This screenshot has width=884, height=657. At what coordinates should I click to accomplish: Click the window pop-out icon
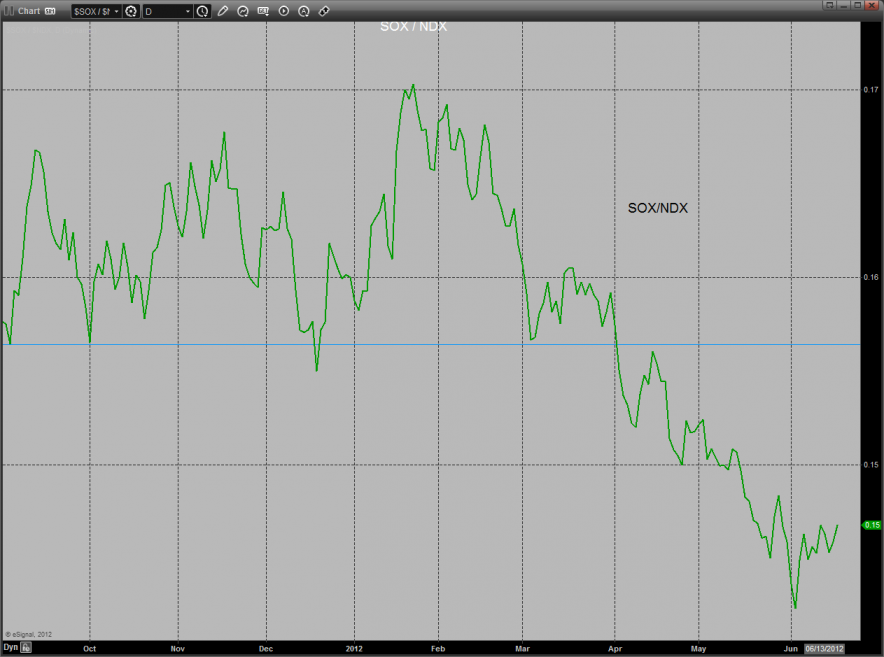[x=830, y=5]
